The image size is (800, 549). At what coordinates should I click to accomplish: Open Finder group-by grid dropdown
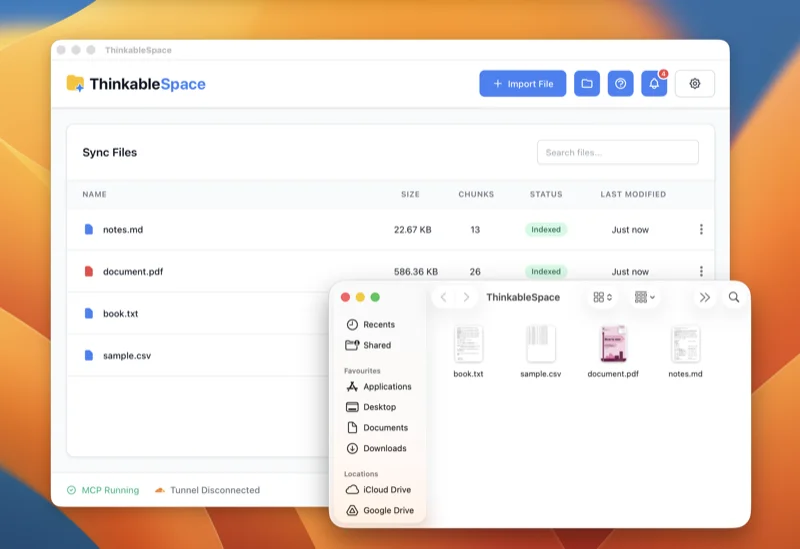644,297
